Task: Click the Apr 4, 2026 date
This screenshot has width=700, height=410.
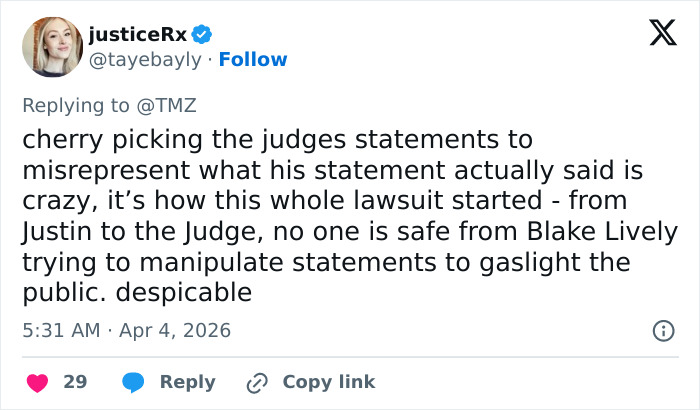Action: (x=176, y=329)
